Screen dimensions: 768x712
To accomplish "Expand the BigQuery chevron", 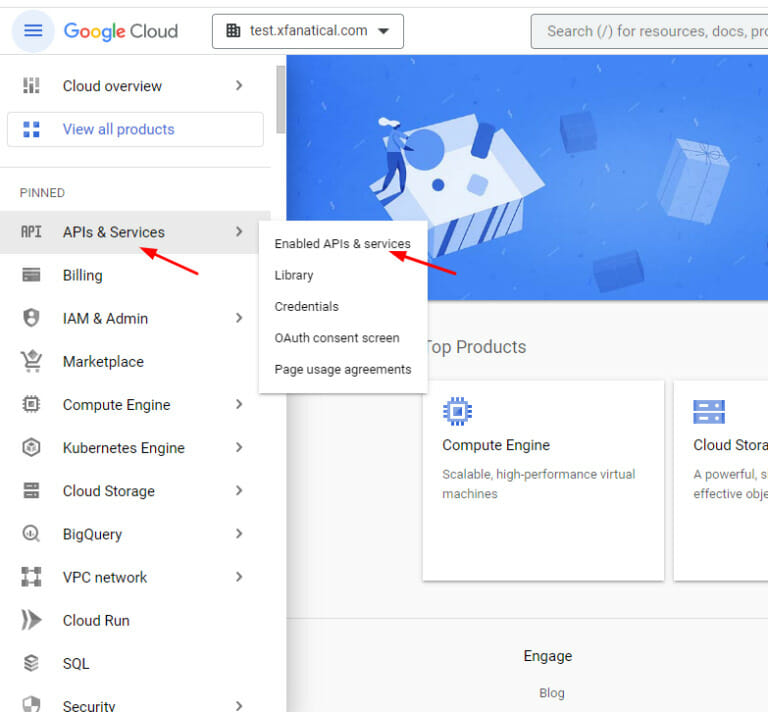I will pos(239,534).
